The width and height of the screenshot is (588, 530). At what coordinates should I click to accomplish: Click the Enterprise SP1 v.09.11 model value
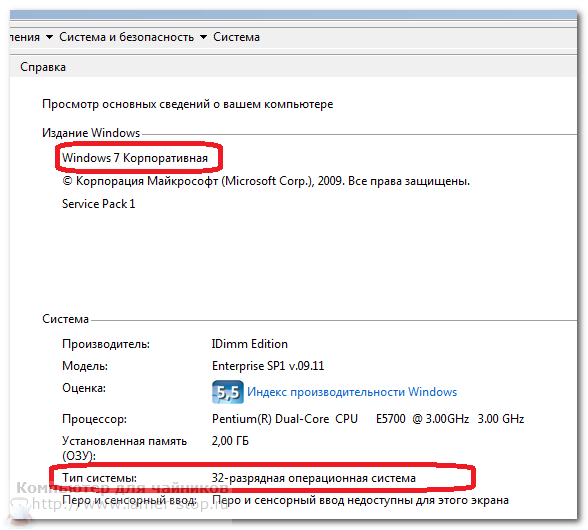pyautogui.click(x=268, y=366)
